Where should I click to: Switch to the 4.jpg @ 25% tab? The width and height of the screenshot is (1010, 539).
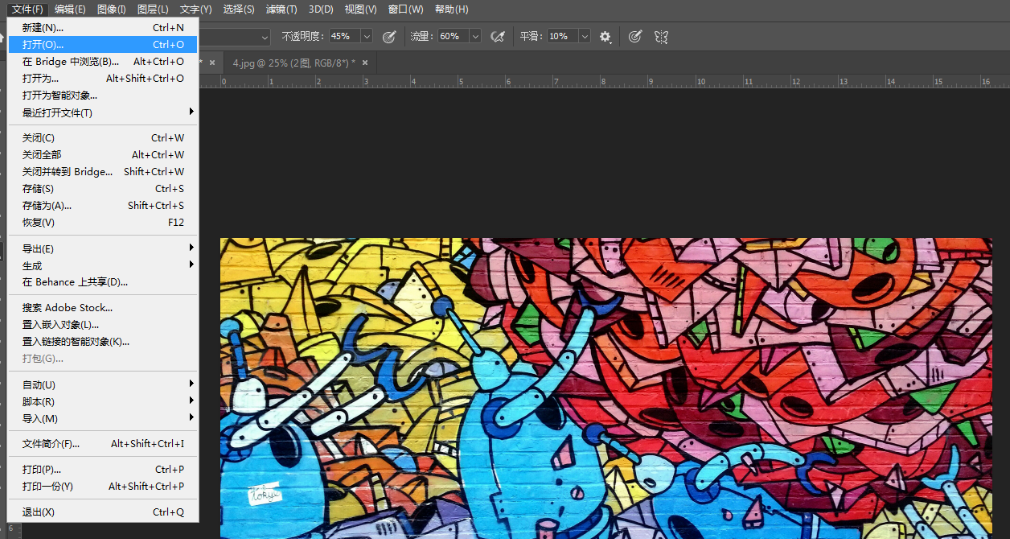[294, 62]
